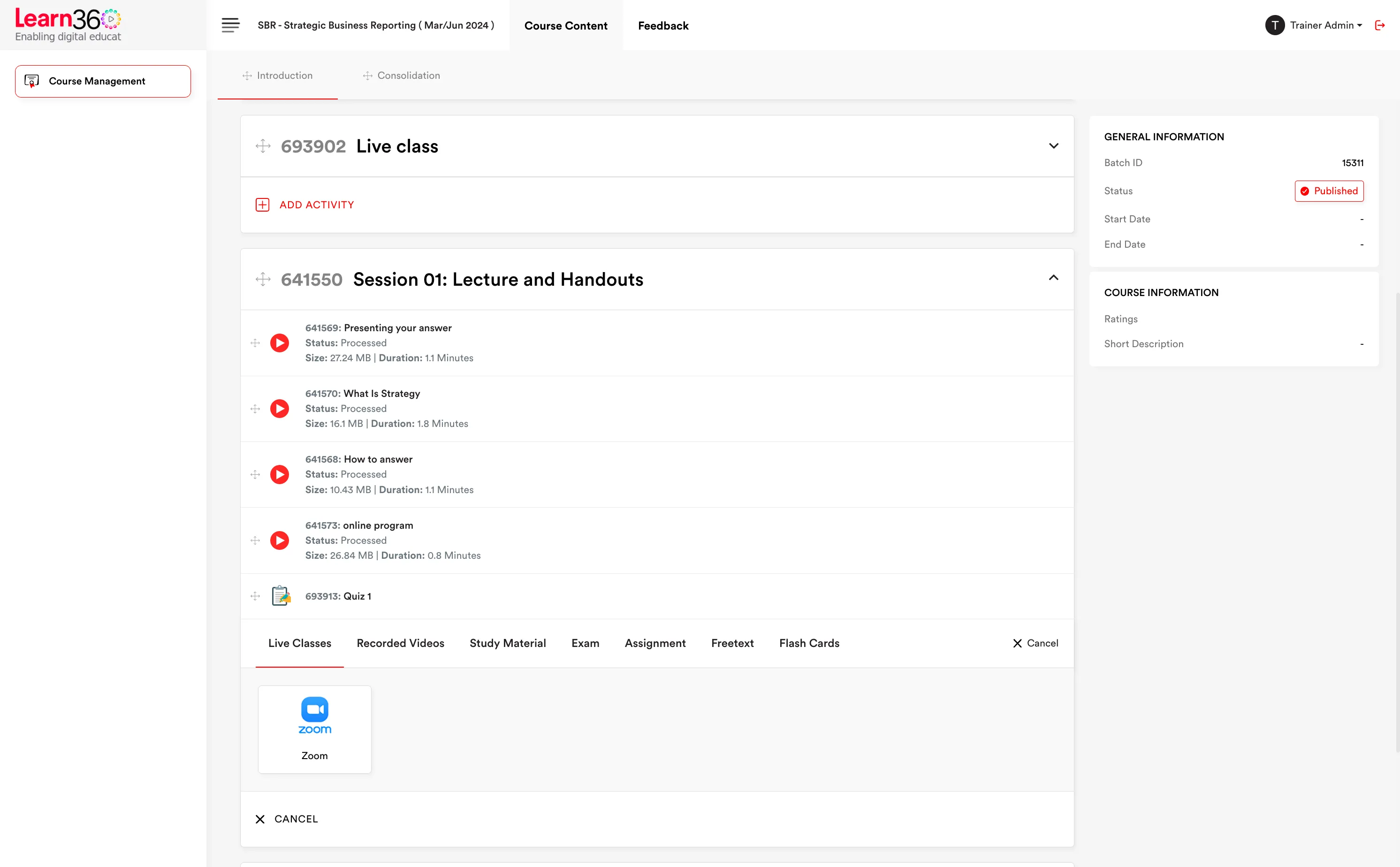Screen dimensions: 1400x867
Task: Open the Introduction tab
Action: click(277, 76)
